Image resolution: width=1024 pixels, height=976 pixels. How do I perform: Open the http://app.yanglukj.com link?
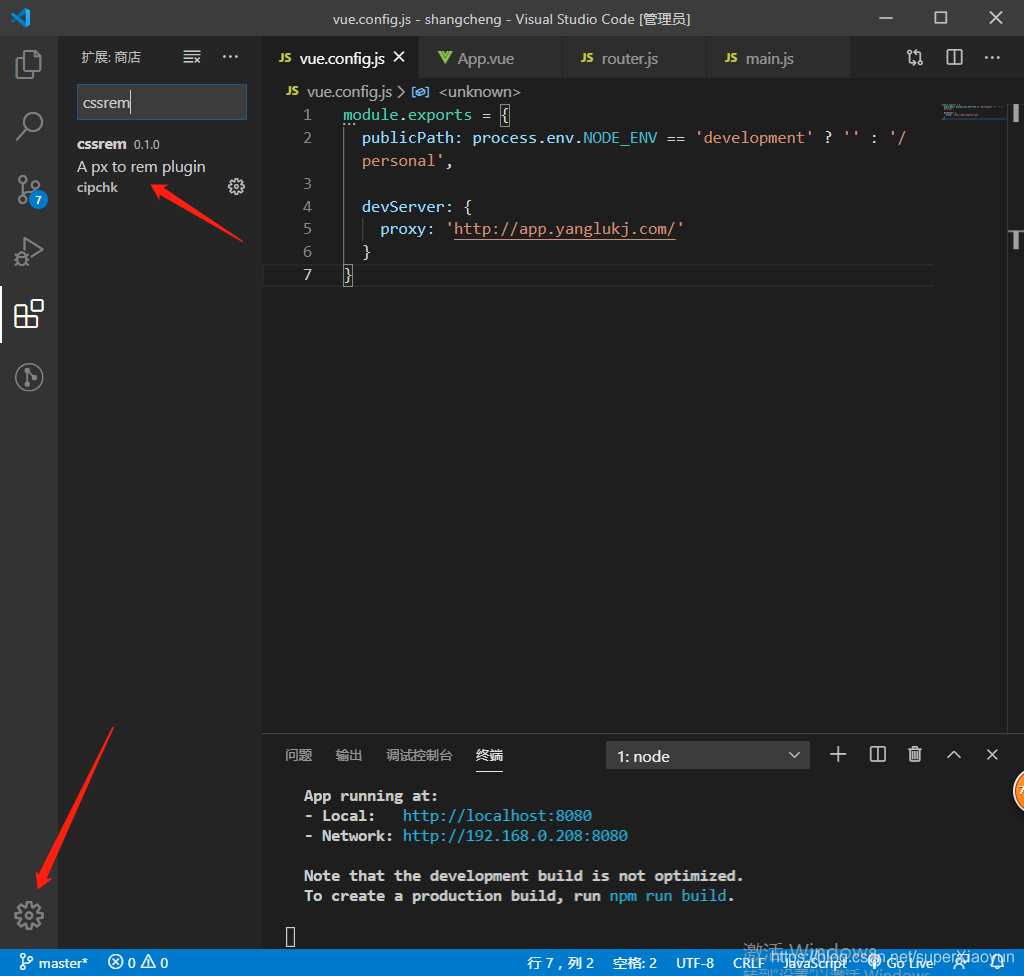[565, 228]
